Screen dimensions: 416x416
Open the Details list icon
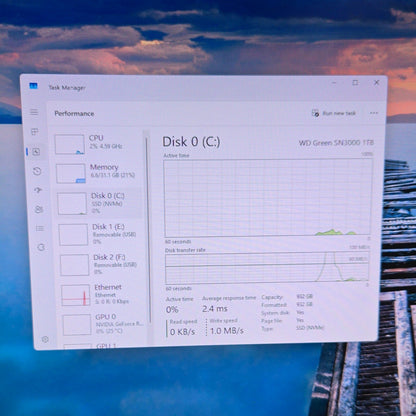pos(40,228)
